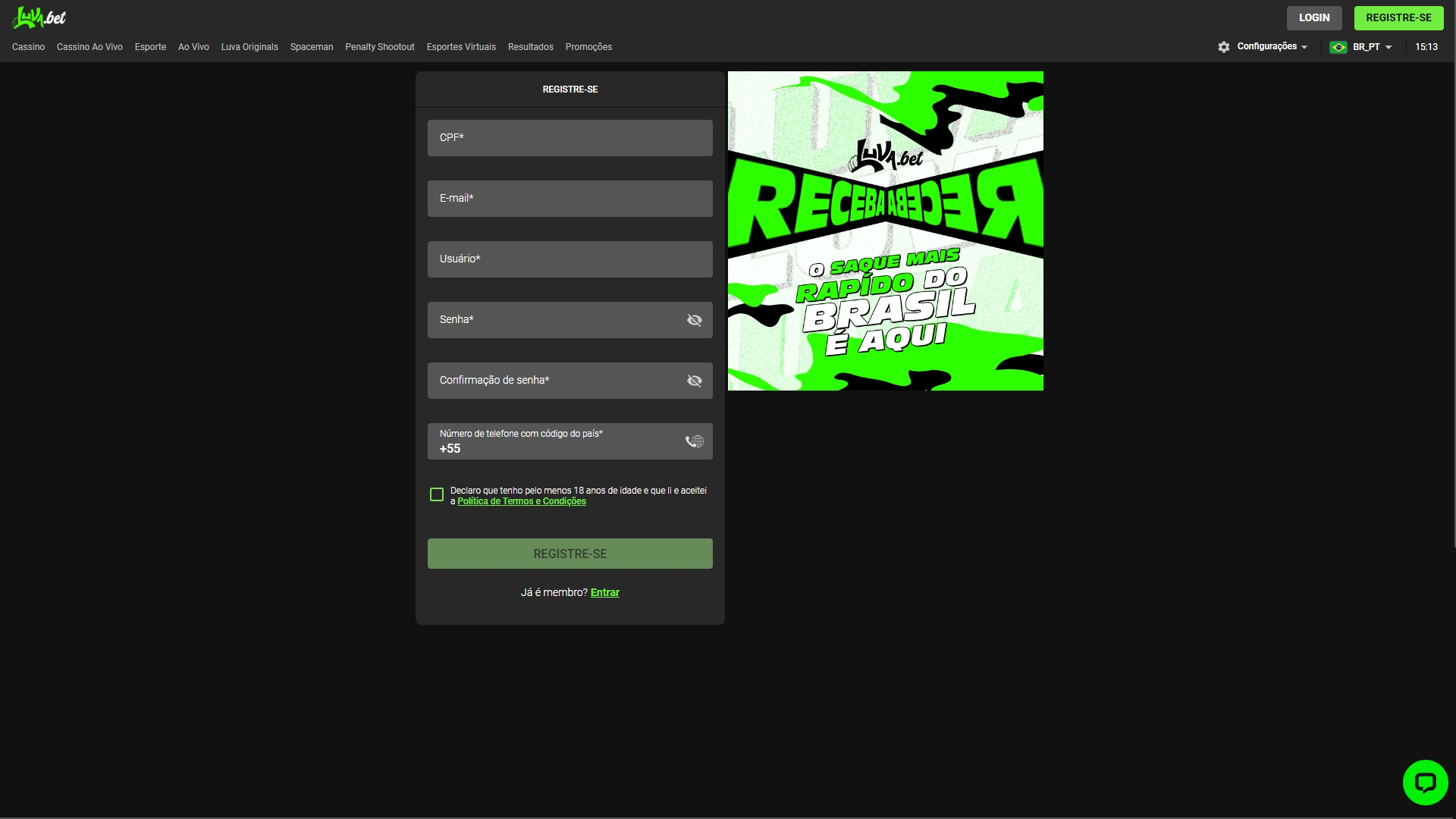Click the Penalty Shootout tab
This screenshot has height=819, width=1456.
379,47
